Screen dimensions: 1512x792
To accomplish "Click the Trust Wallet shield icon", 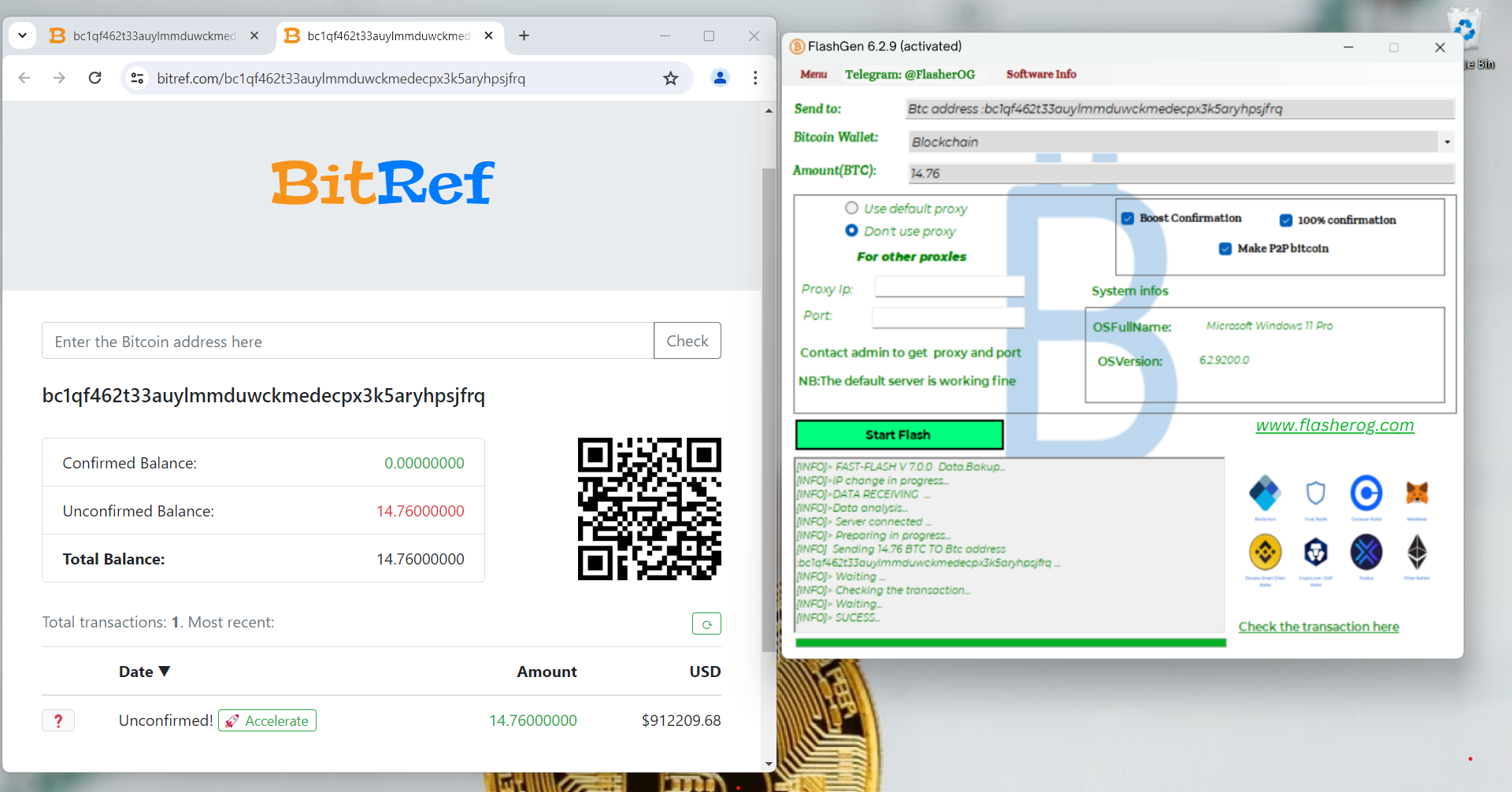I will pos(1315,494).
